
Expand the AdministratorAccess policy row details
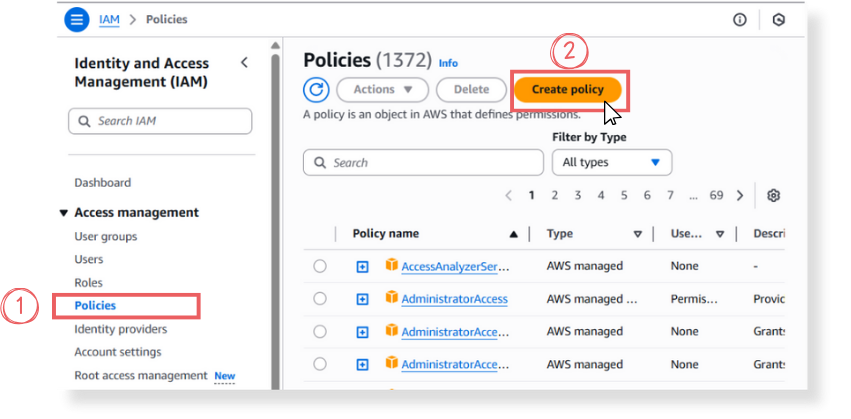(363, 299)
